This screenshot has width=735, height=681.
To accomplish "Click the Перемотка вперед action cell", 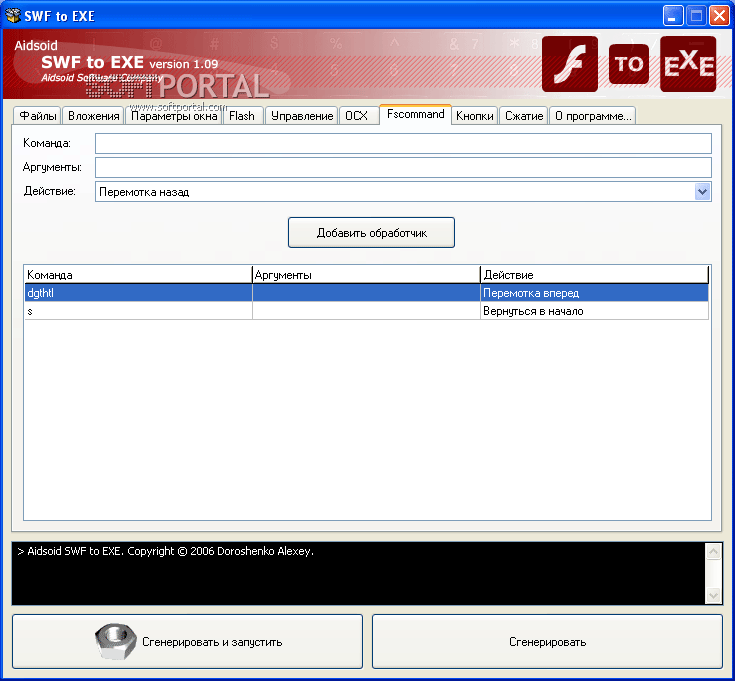I will tap(594, 293).
